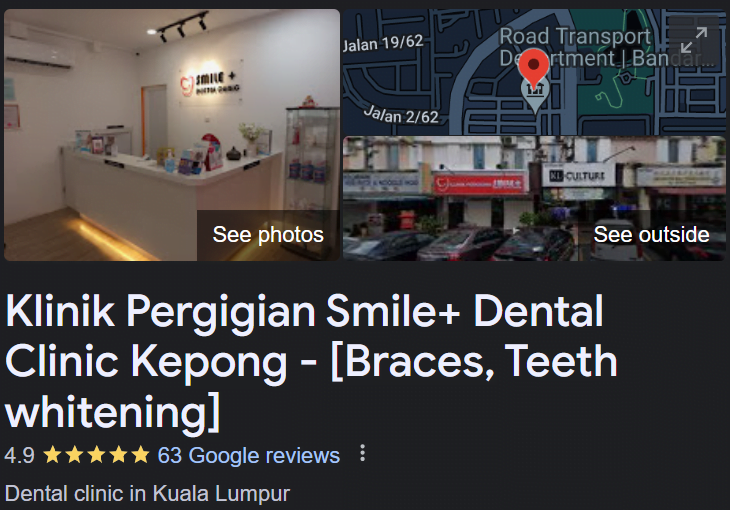Screen dimensions: 730x510
Task: Open See outside street view label
Action: pos(651,235)
